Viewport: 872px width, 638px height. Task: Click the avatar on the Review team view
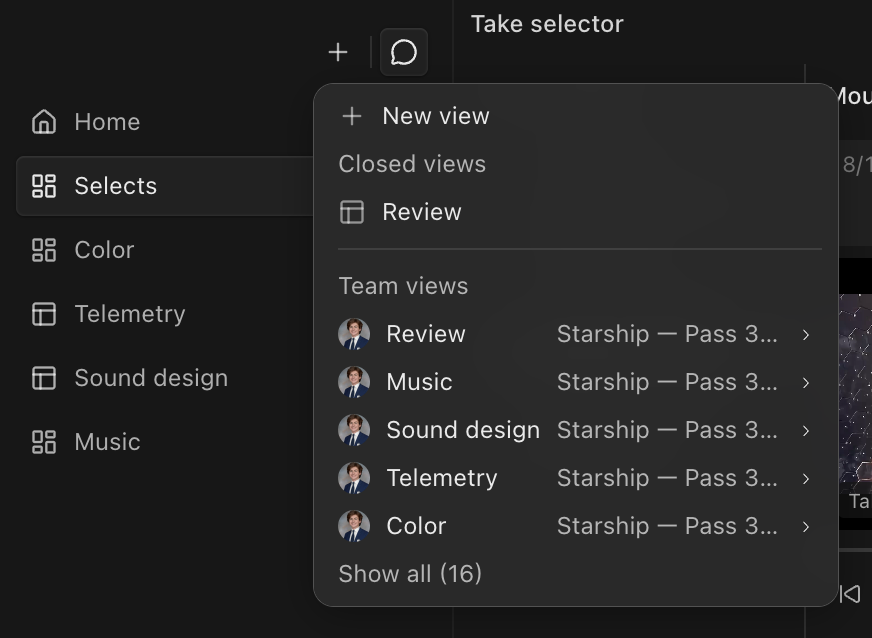(354, 334)
